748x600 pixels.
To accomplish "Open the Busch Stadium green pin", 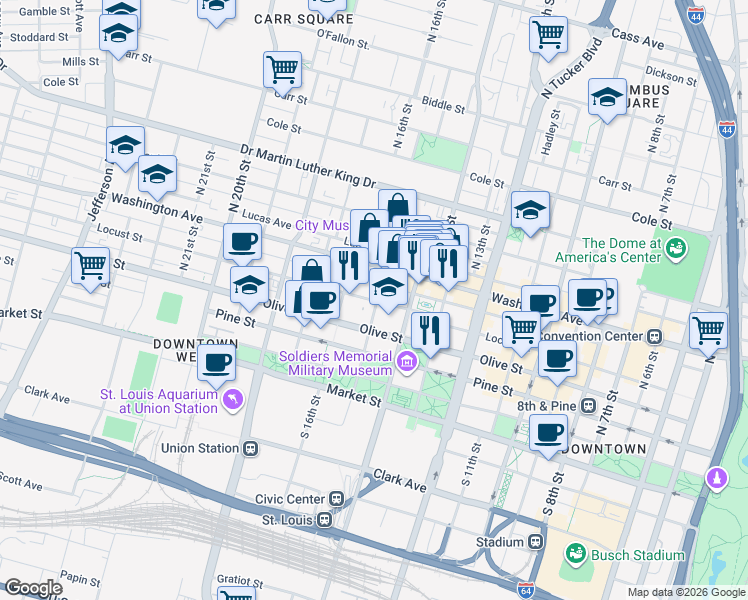I will pyautogui.click(x=576, y=554).
